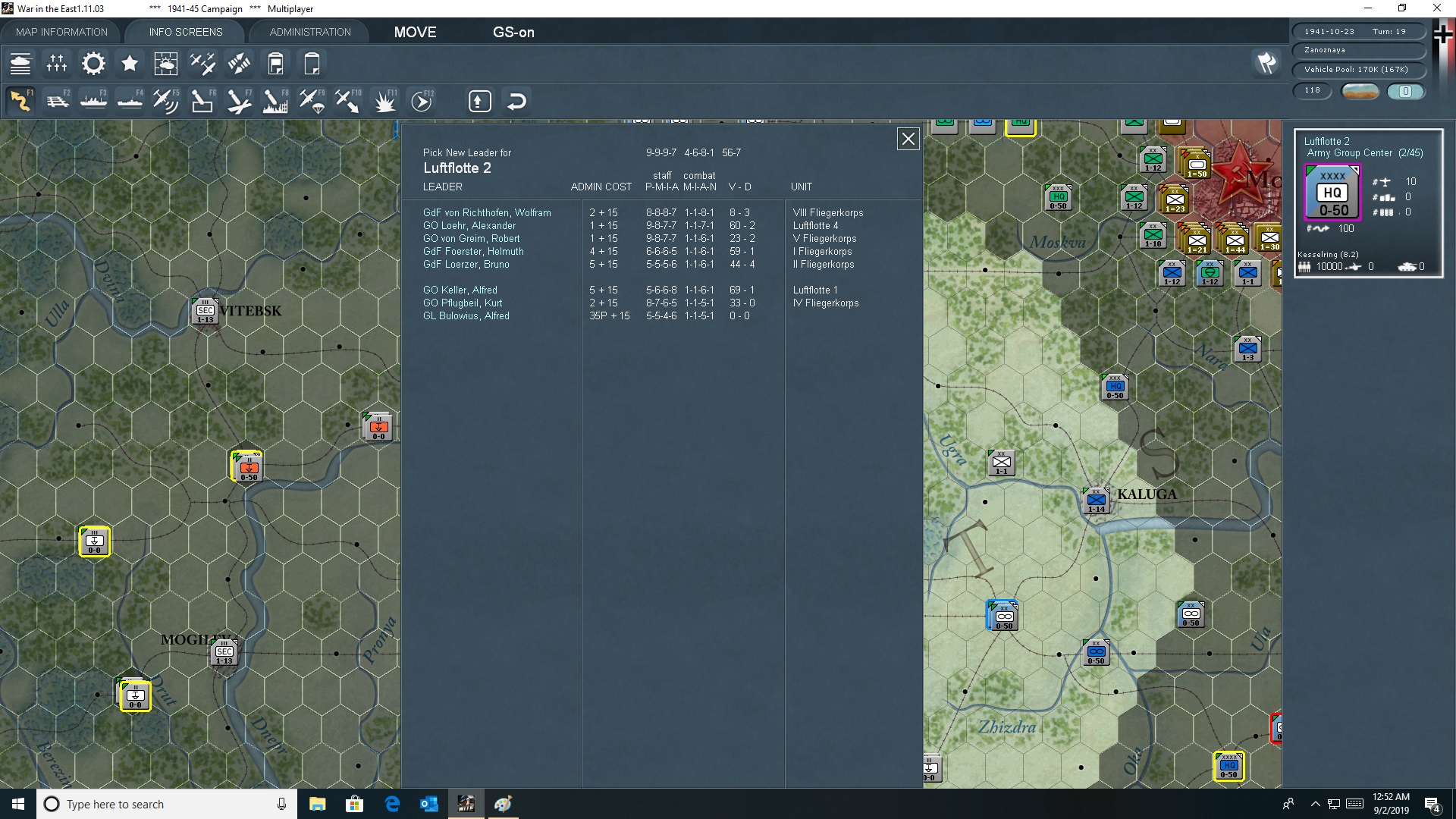Select GO Keller, Alfred from leader list
The height and width of the screenshot is (819, 1456).
[460, 290]
